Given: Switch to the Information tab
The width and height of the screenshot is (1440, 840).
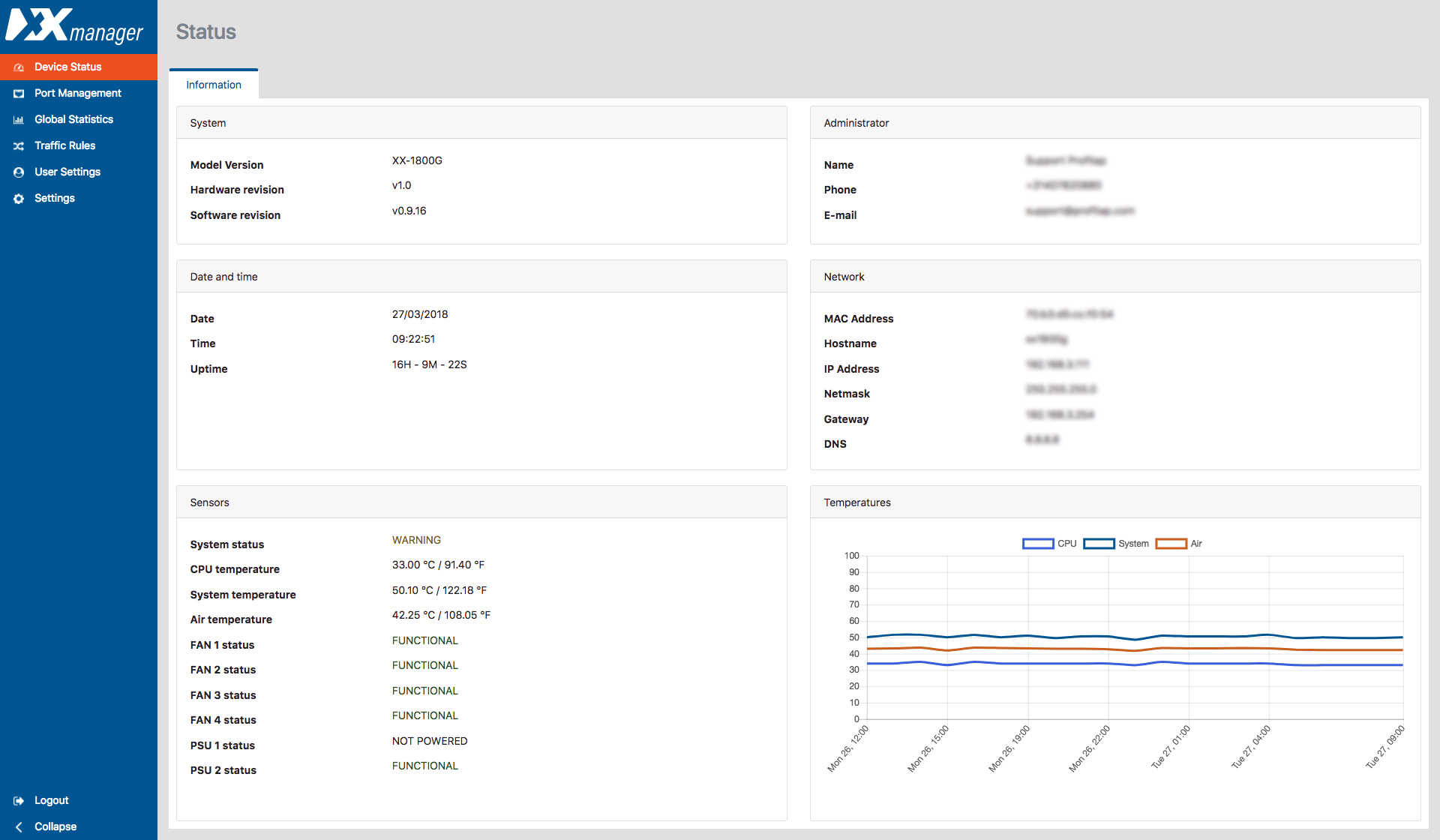Looking at the screenshot, I should click(214, 85).
